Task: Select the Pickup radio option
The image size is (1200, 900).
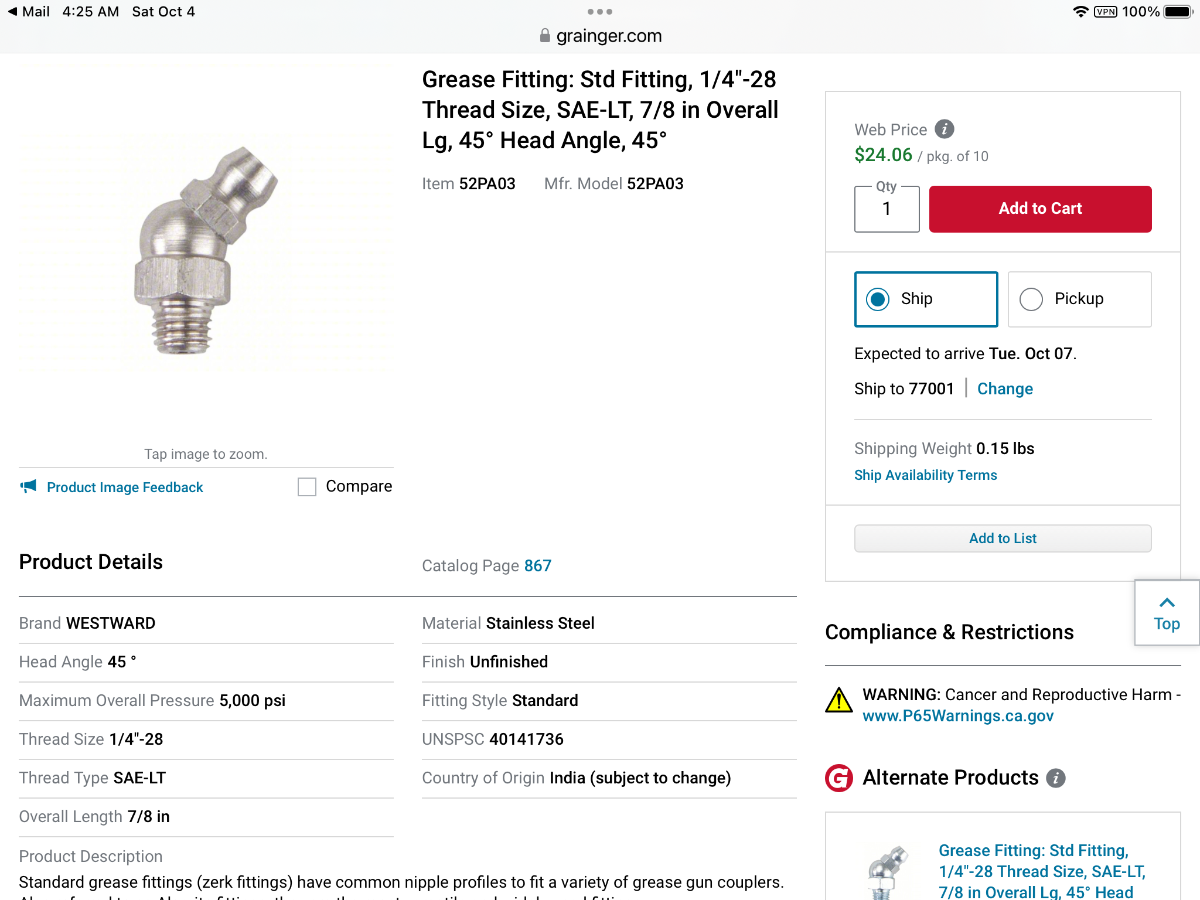Action: [x=1031, y=299]
